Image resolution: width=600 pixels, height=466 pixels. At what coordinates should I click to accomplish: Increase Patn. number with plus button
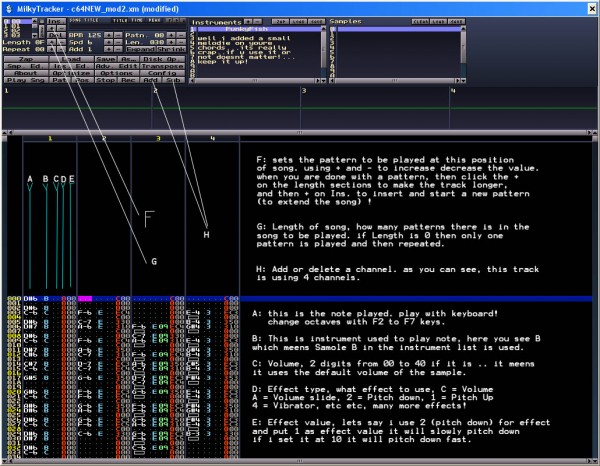click(171, 35)
